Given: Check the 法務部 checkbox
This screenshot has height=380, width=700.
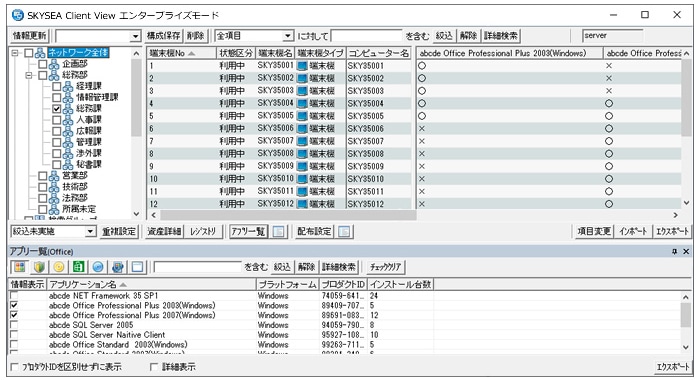Looking at the screenshot, I should (x=42, y=198).
